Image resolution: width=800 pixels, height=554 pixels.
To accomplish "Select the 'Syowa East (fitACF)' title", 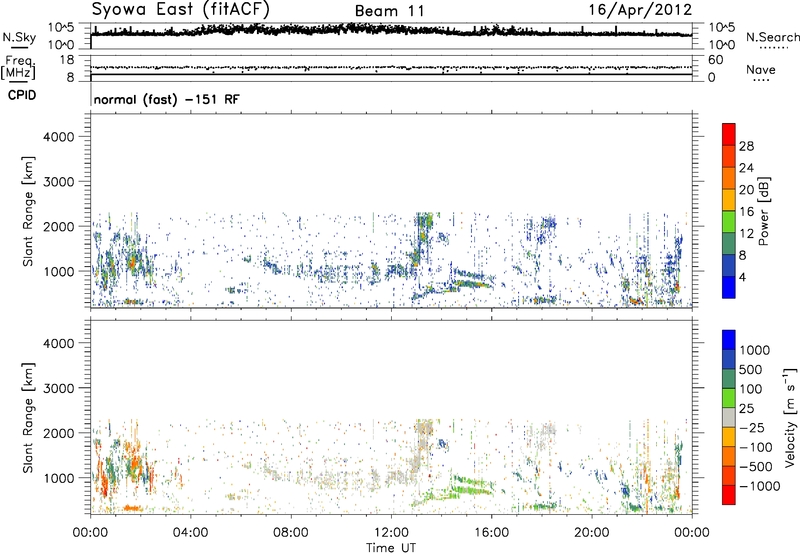I will point(180,10).
